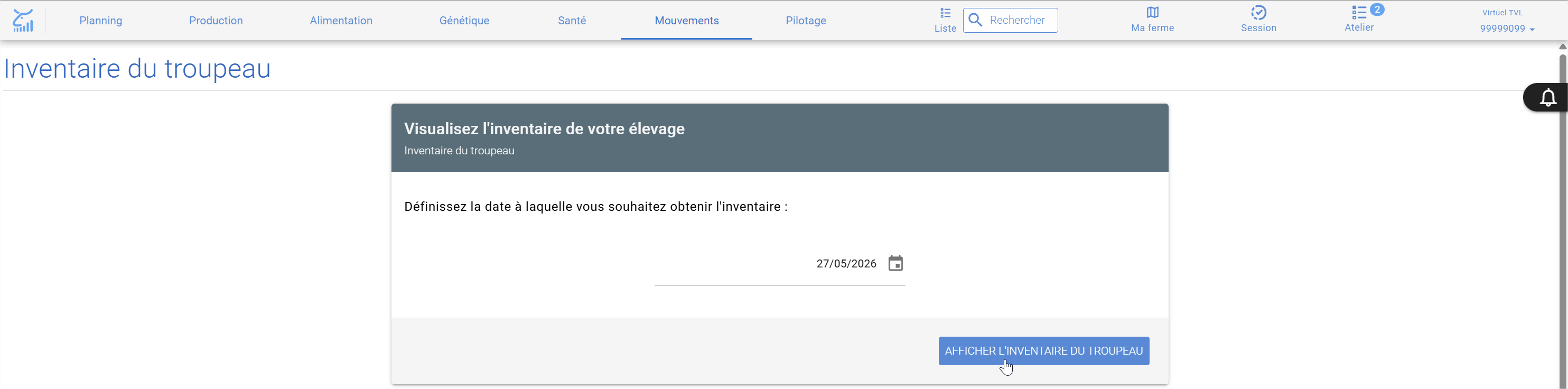Click the search magnifier icon

pos(975,20)
